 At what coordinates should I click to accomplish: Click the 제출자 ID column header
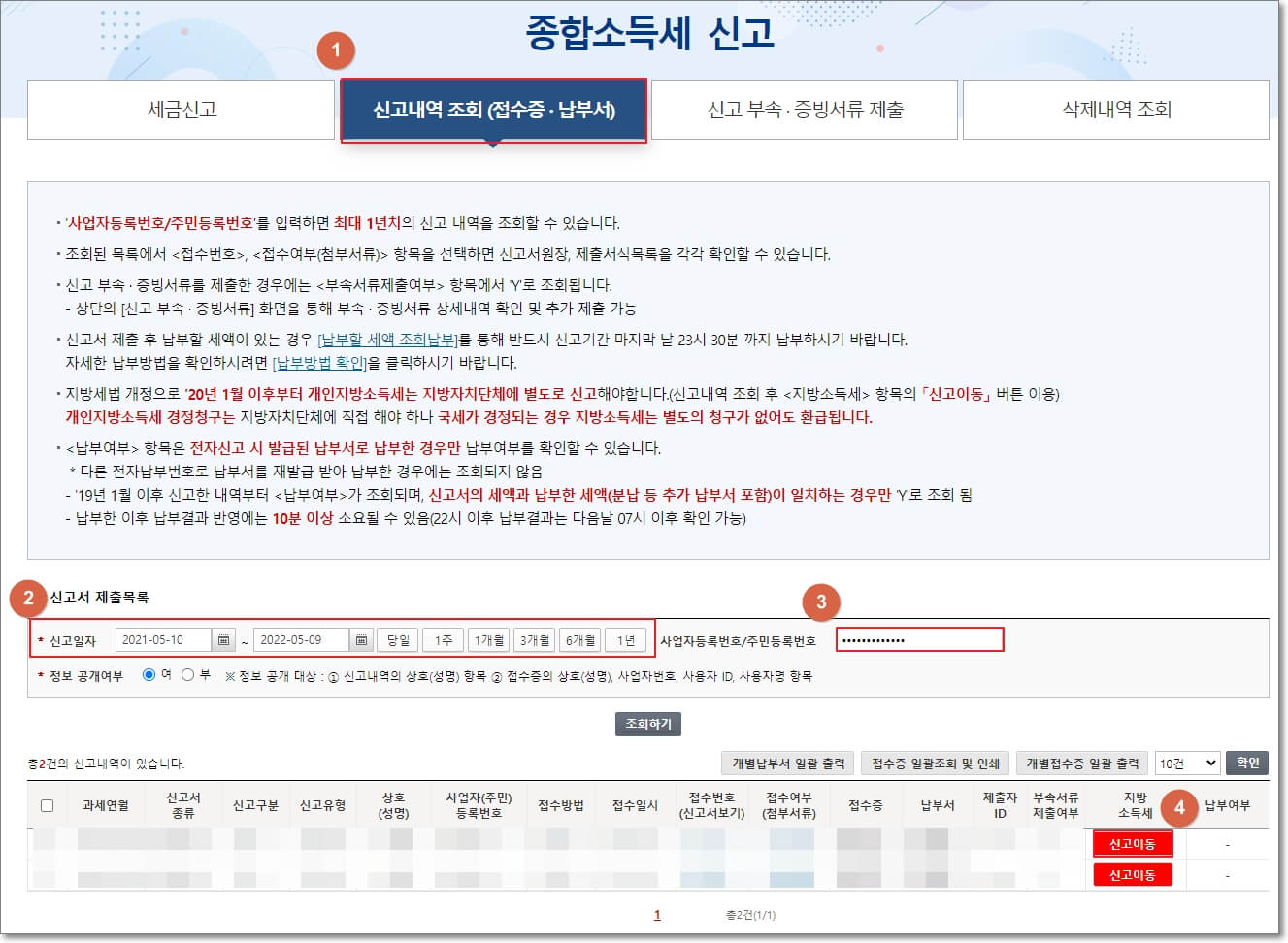point(1000,805)
